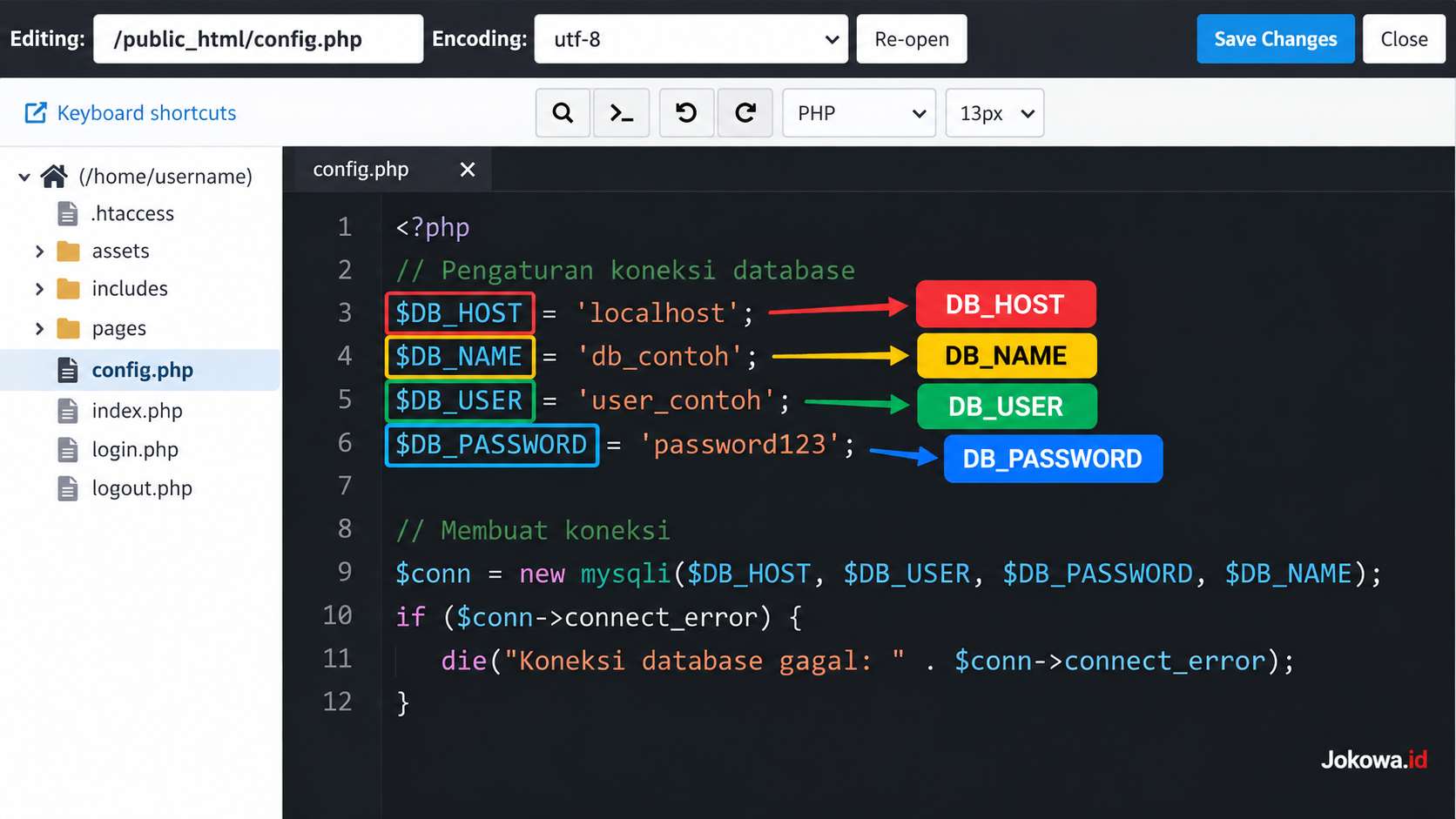1456x819 pixels.
Task: Click the assets folder icon
Action: click(x=68, y=252)
